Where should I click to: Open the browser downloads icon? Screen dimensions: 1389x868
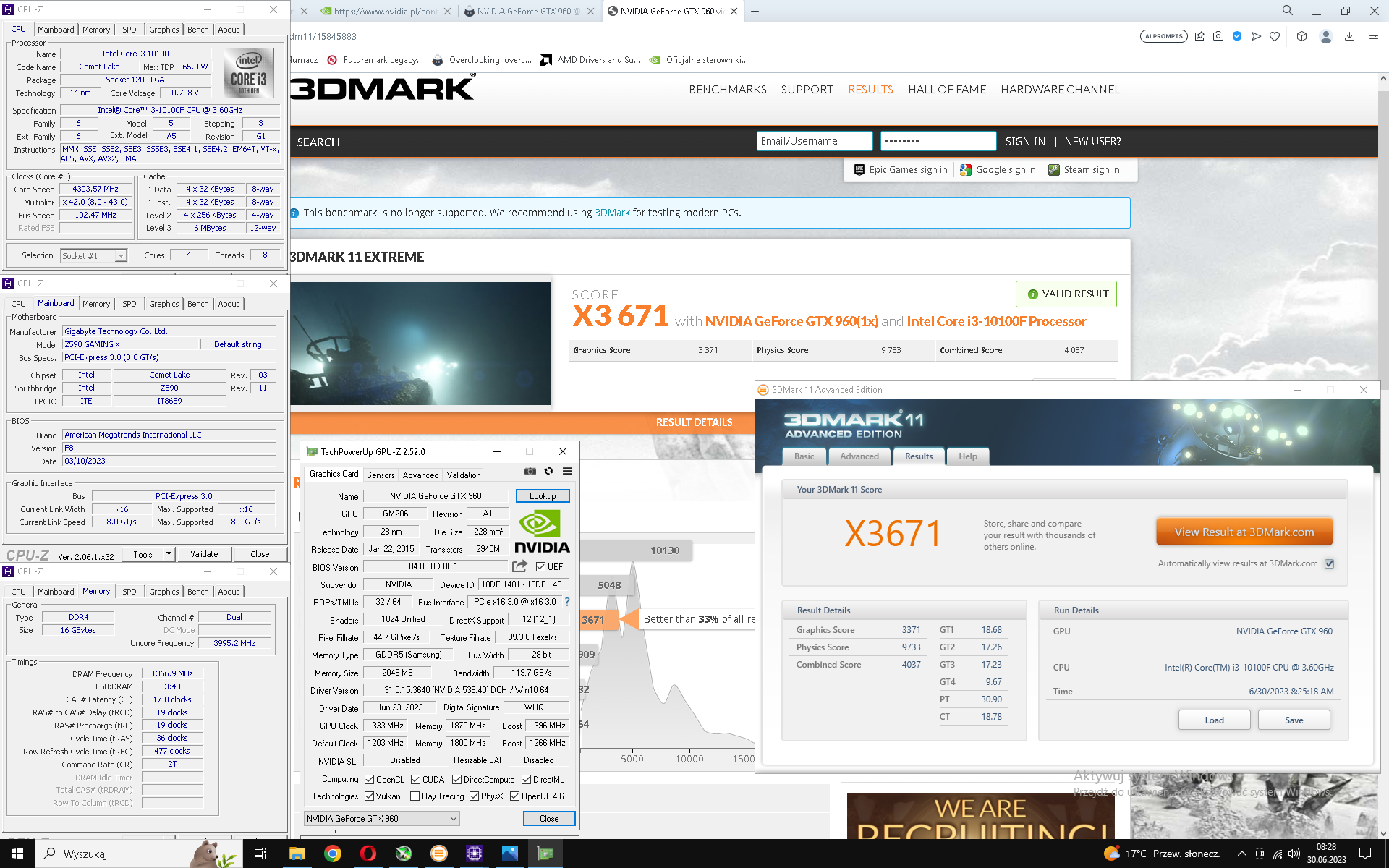1349,36
